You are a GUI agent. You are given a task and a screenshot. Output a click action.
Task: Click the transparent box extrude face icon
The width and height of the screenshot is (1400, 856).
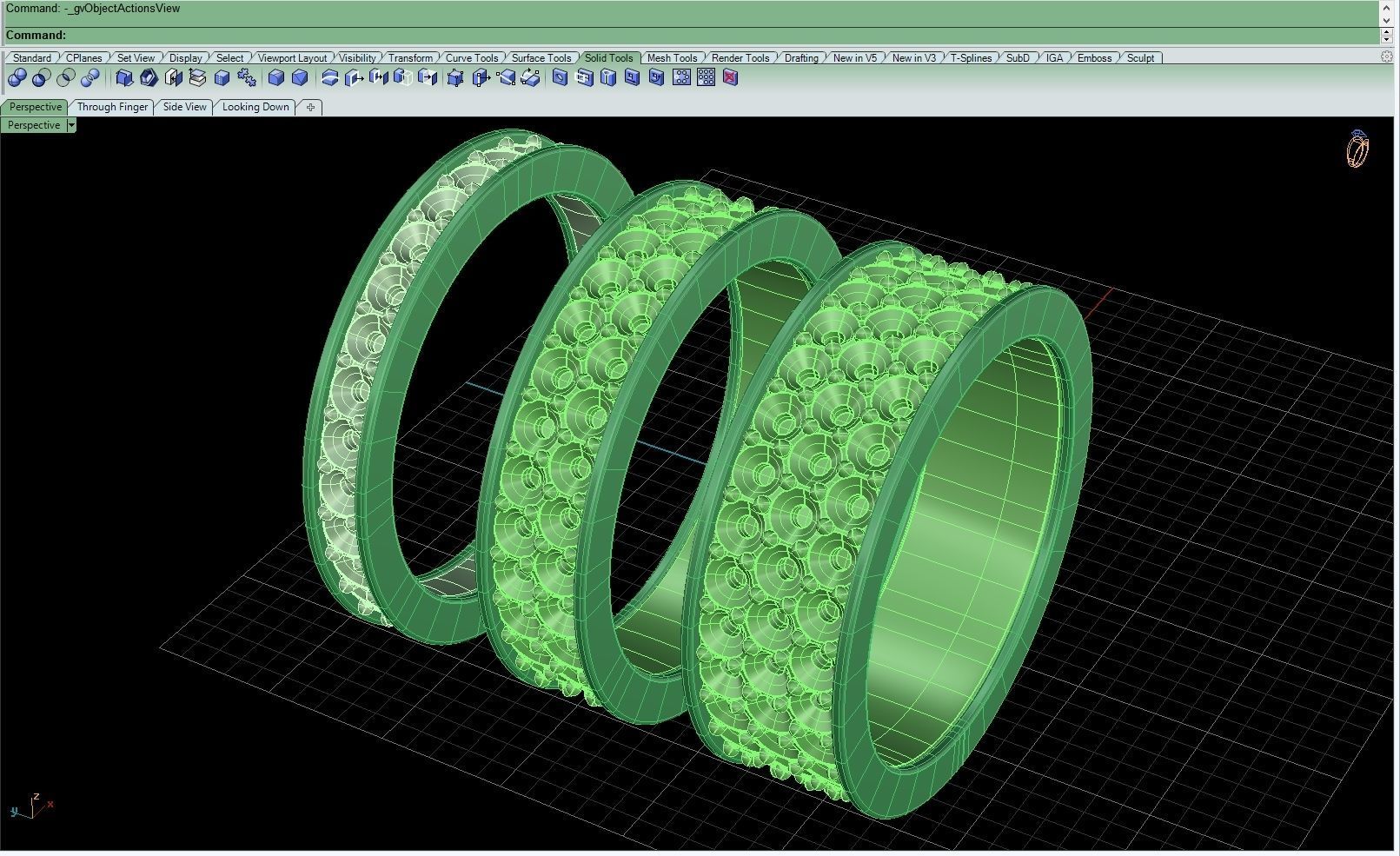pyautogui.click(x=403, y=78)
